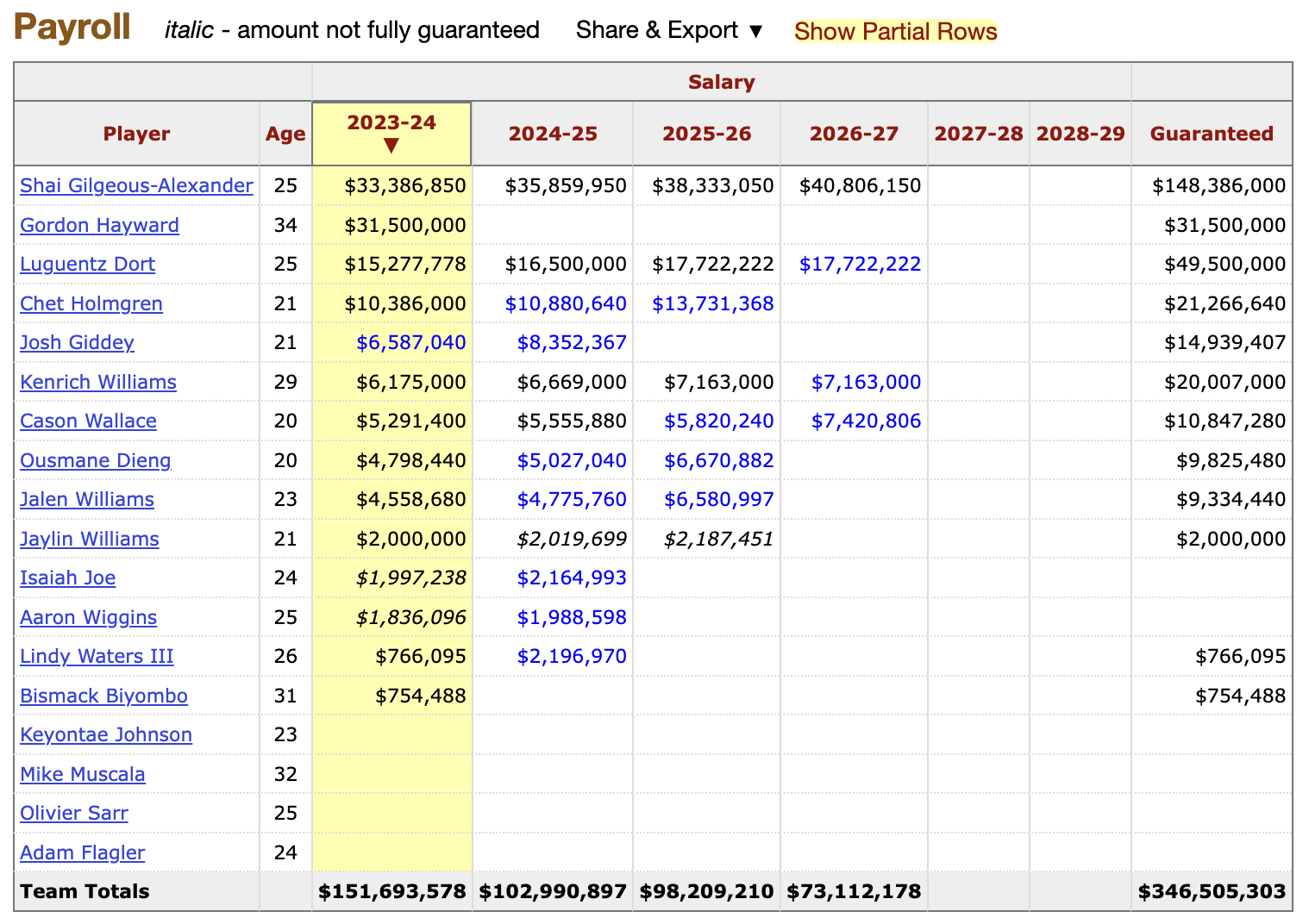Screen dimensions: 1309x924
Task: Click the Show Partial Rows button
Action: tap(895, 31)
